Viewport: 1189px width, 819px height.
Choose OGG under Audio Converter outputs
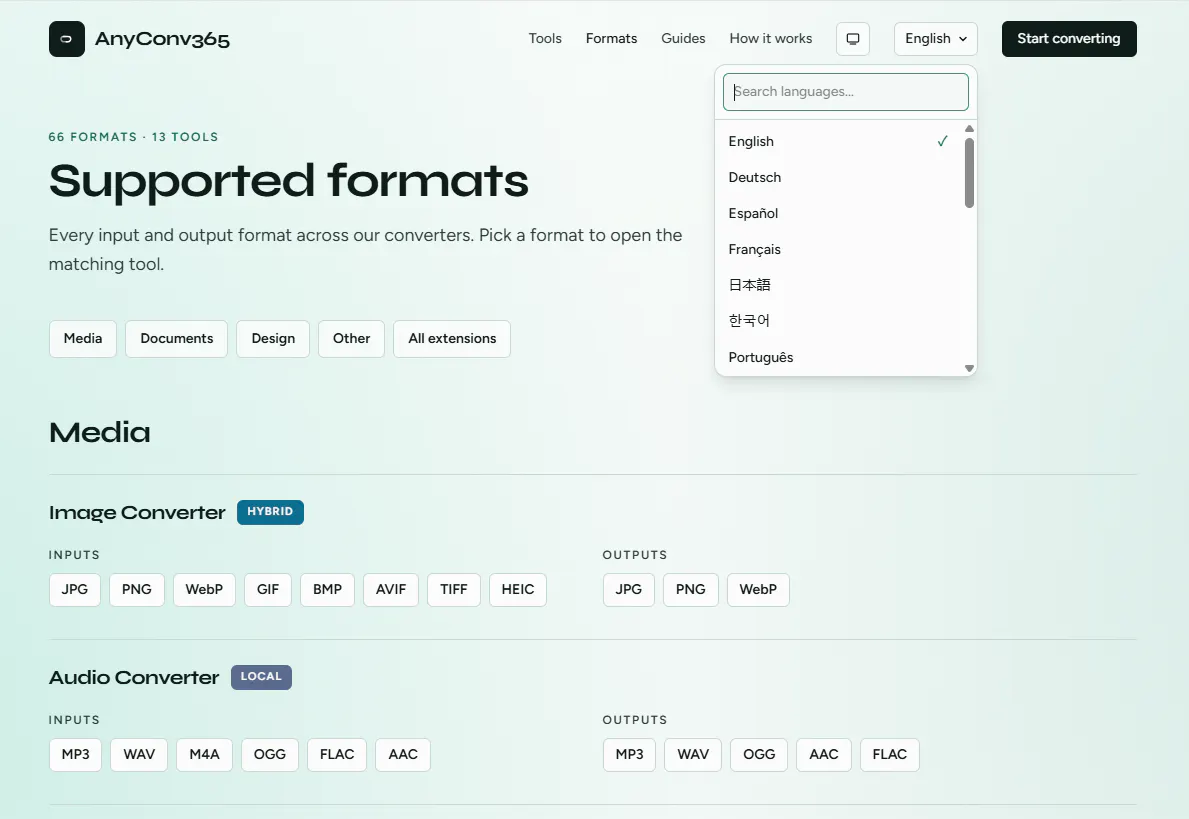pyautogui.click(x=759, y=755)
